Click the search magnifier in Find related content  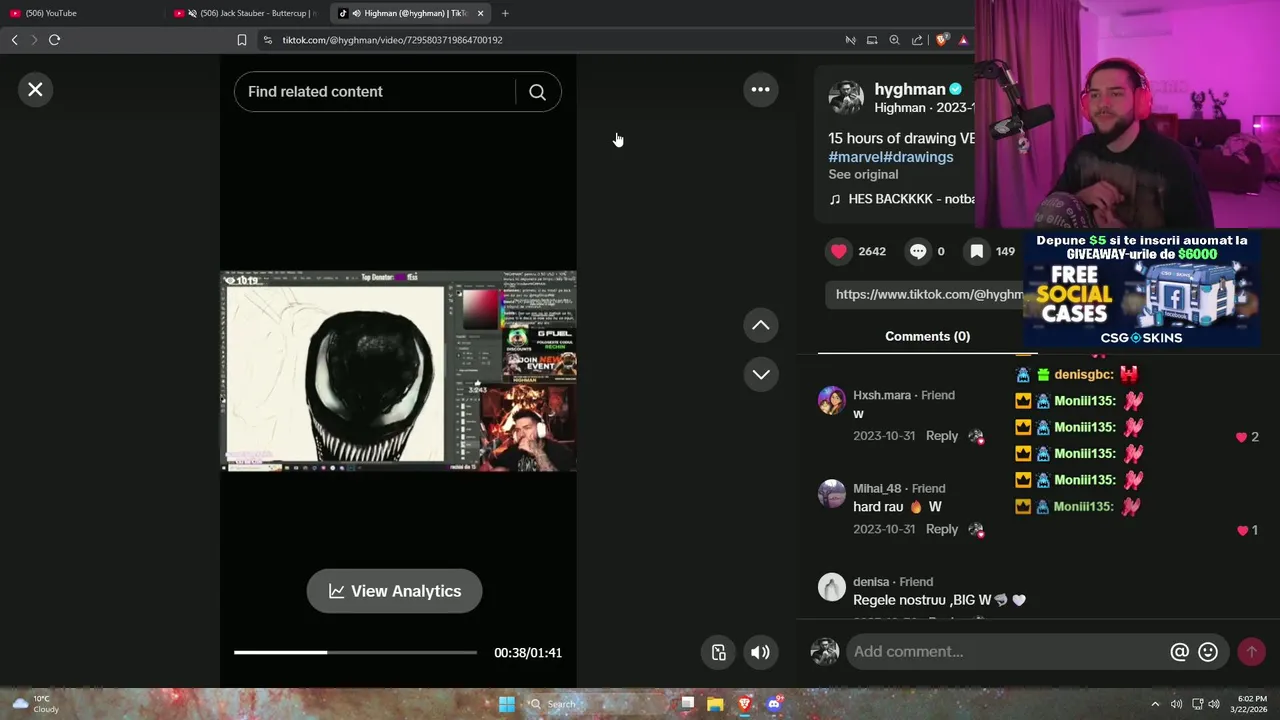537,92
